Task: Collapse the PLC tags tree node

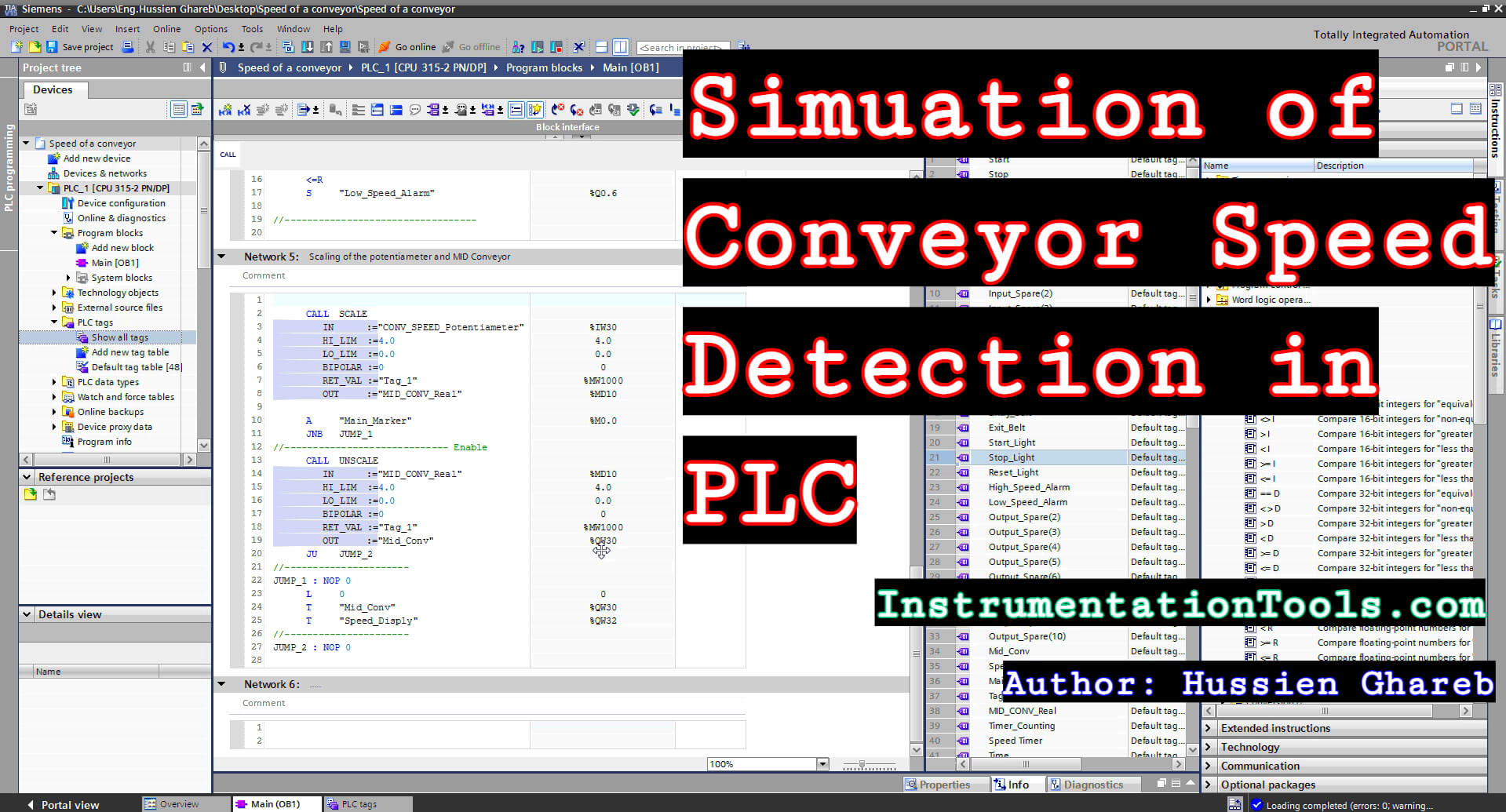Action: (54, 322)
